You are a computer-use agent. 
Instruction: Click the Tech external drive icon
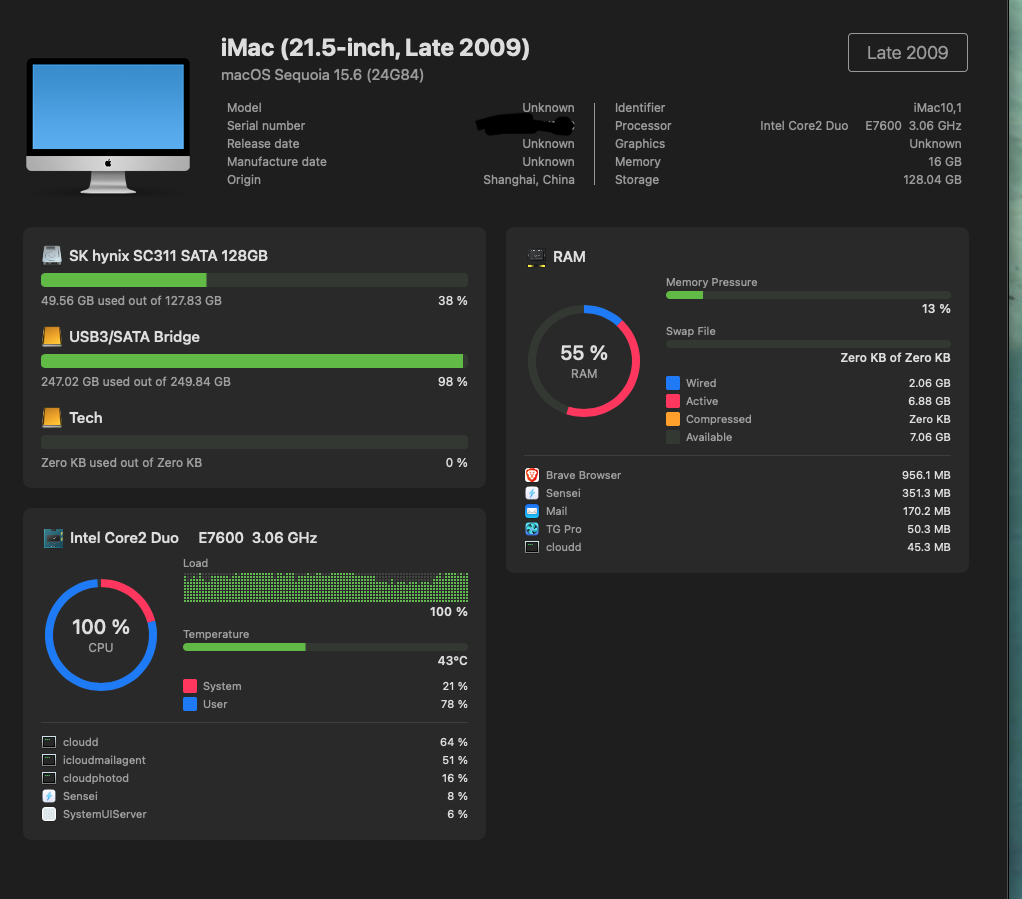pos(51,417)
